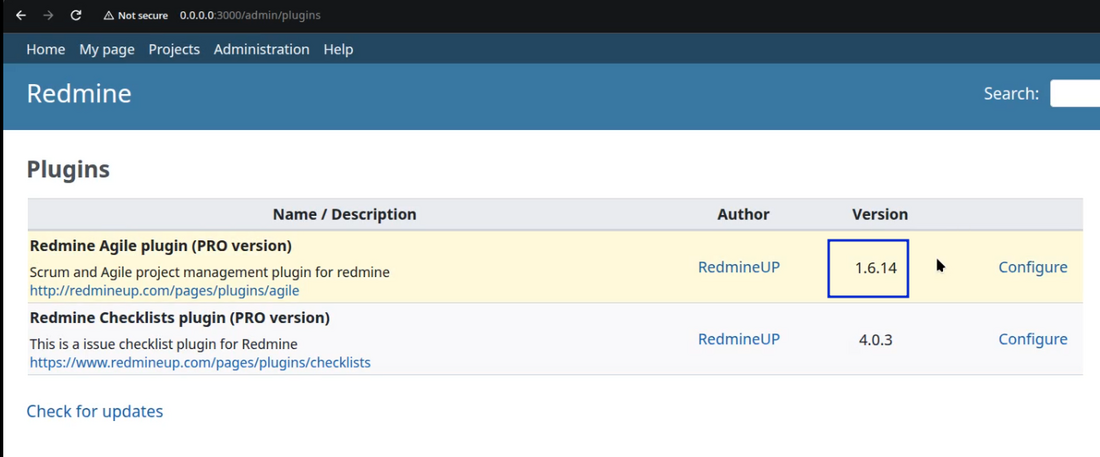This screenshot has width=1100, height=457.
Task: Open the Help menu
Action: tap(338, 49)
